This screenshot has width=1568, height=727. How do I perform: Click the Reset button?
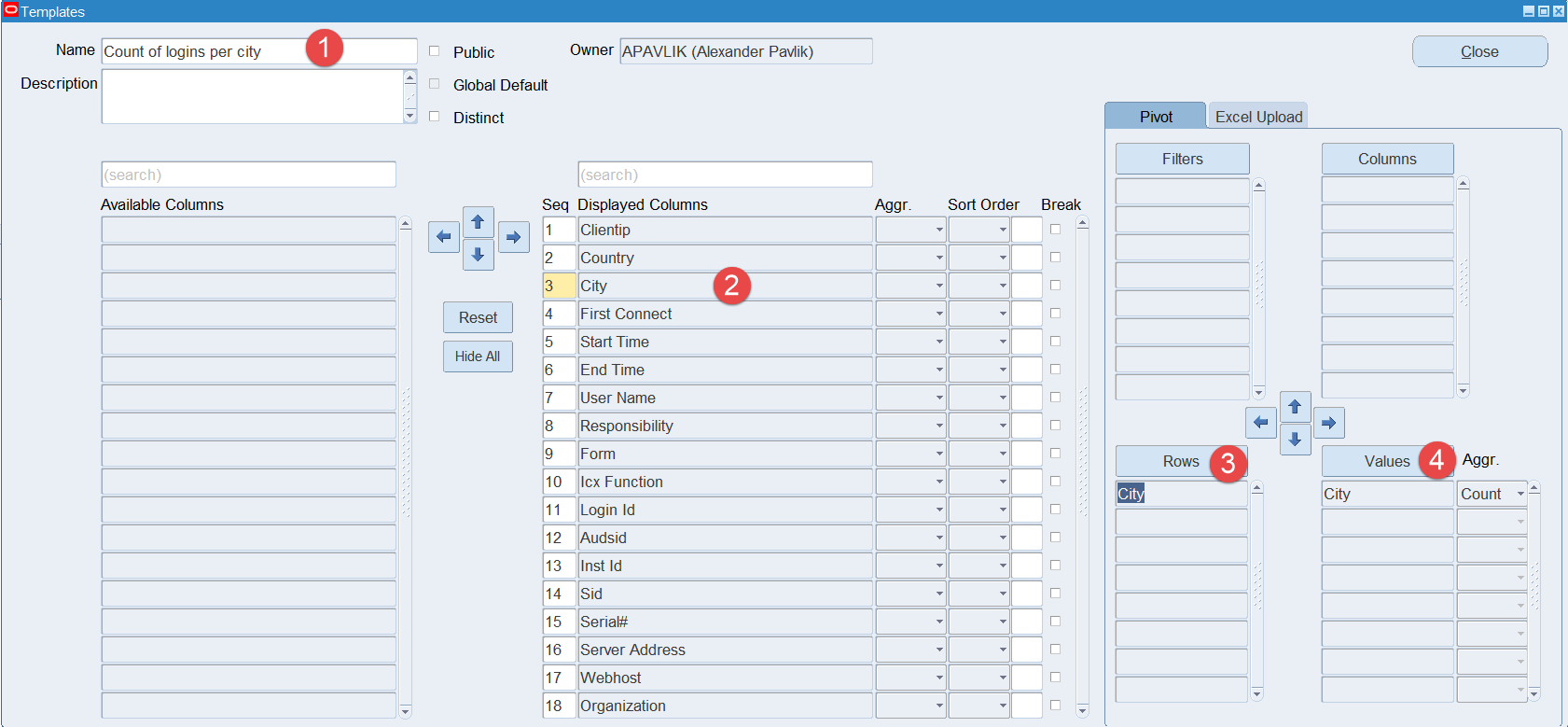(478, 317)
